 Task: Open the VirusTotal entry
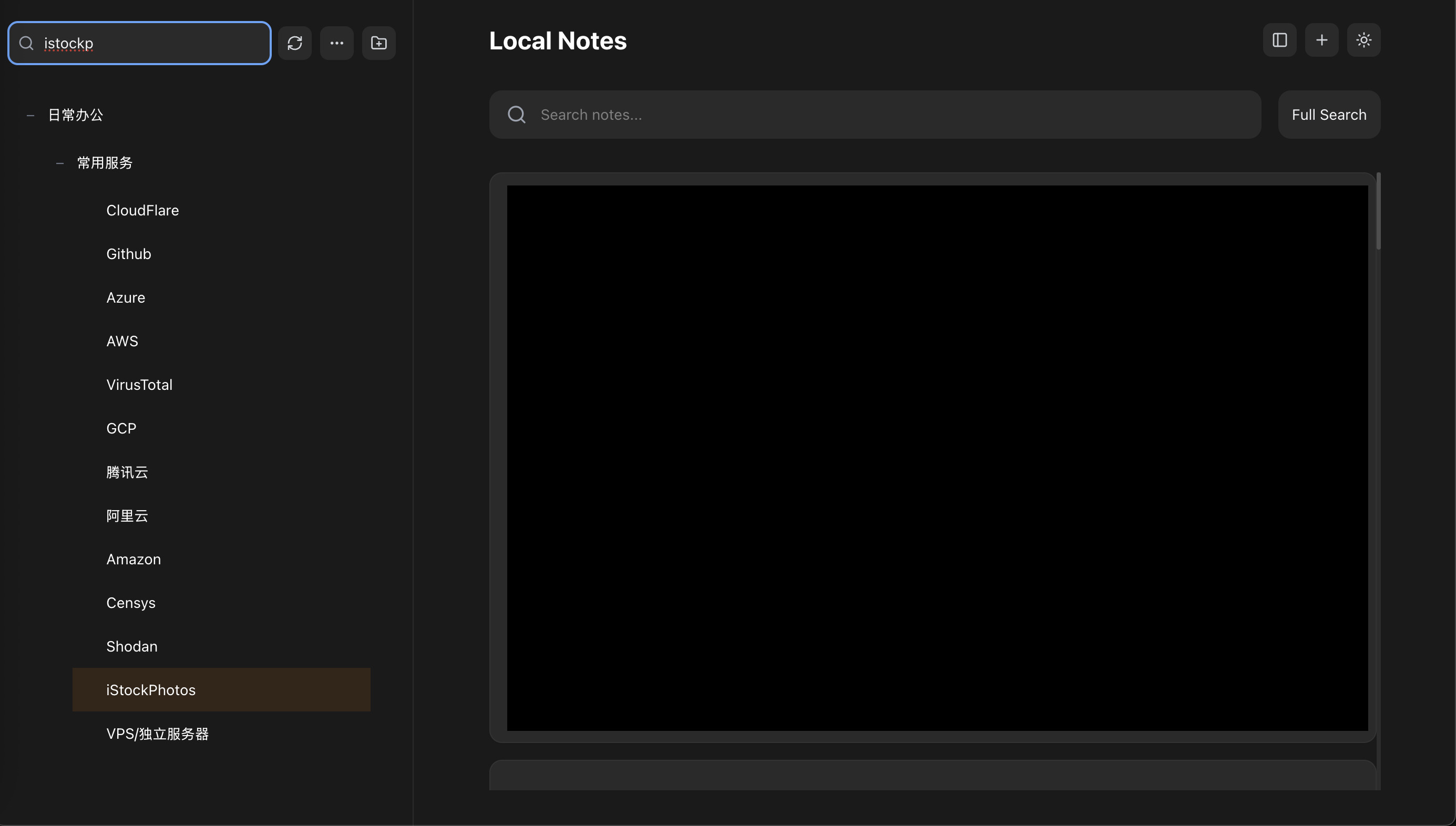(139, 385)
